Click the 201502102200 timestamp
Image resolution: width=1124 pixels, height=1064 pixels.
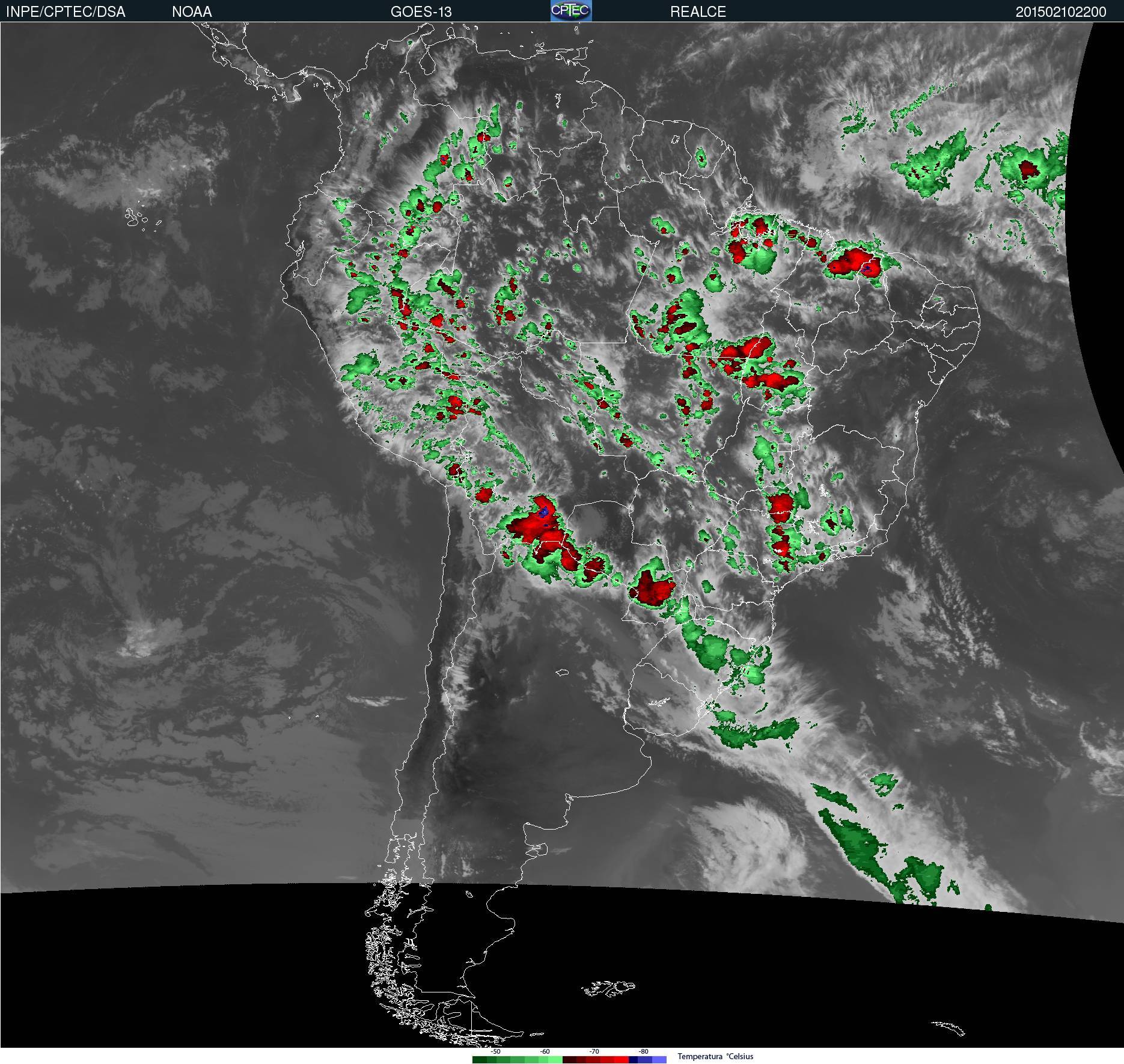pos(1061,11)
